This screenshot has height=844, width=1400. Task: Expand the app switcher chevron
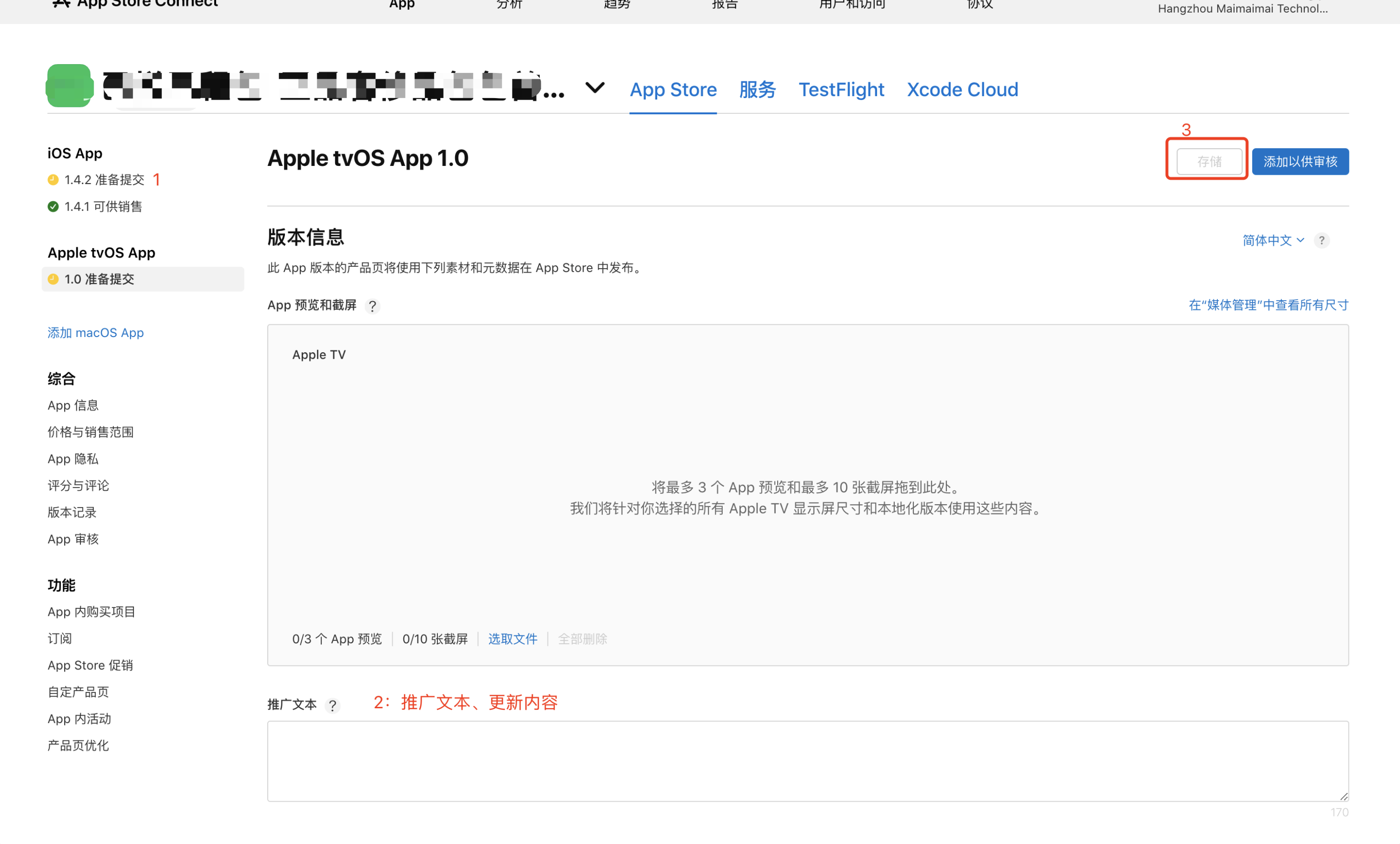coord(594,88)
